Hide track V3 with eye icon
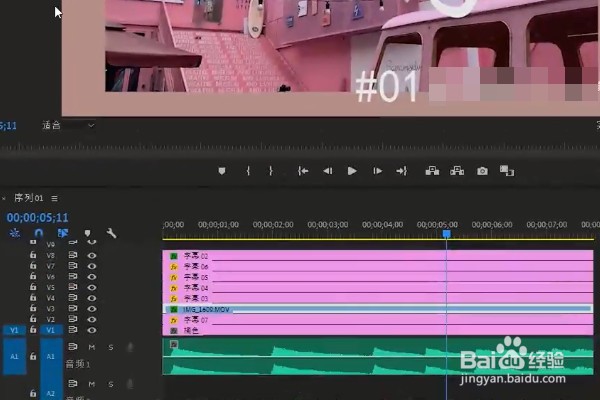Viewport: 600px width, 400px height. pyautogui.click(x=91, y=309)
